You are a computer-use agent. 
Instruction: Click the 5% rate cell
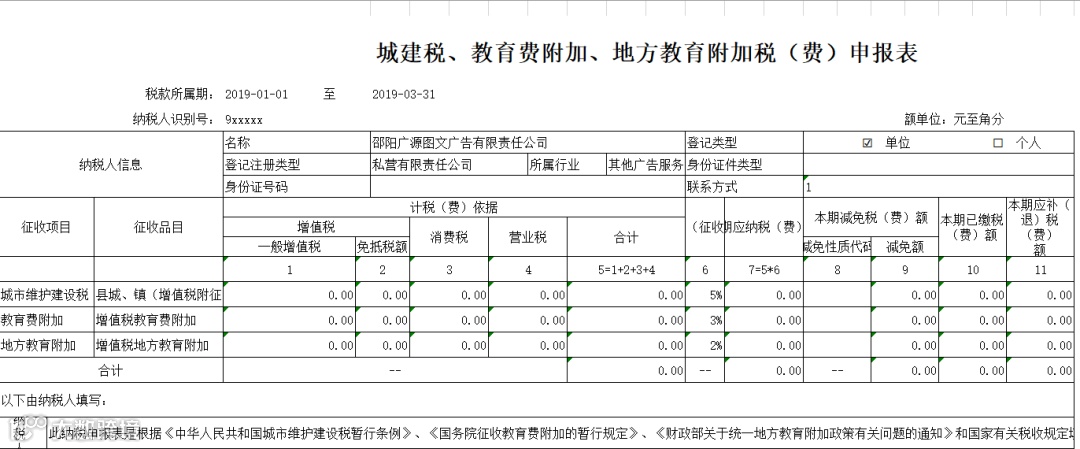[x=705, y=295]
